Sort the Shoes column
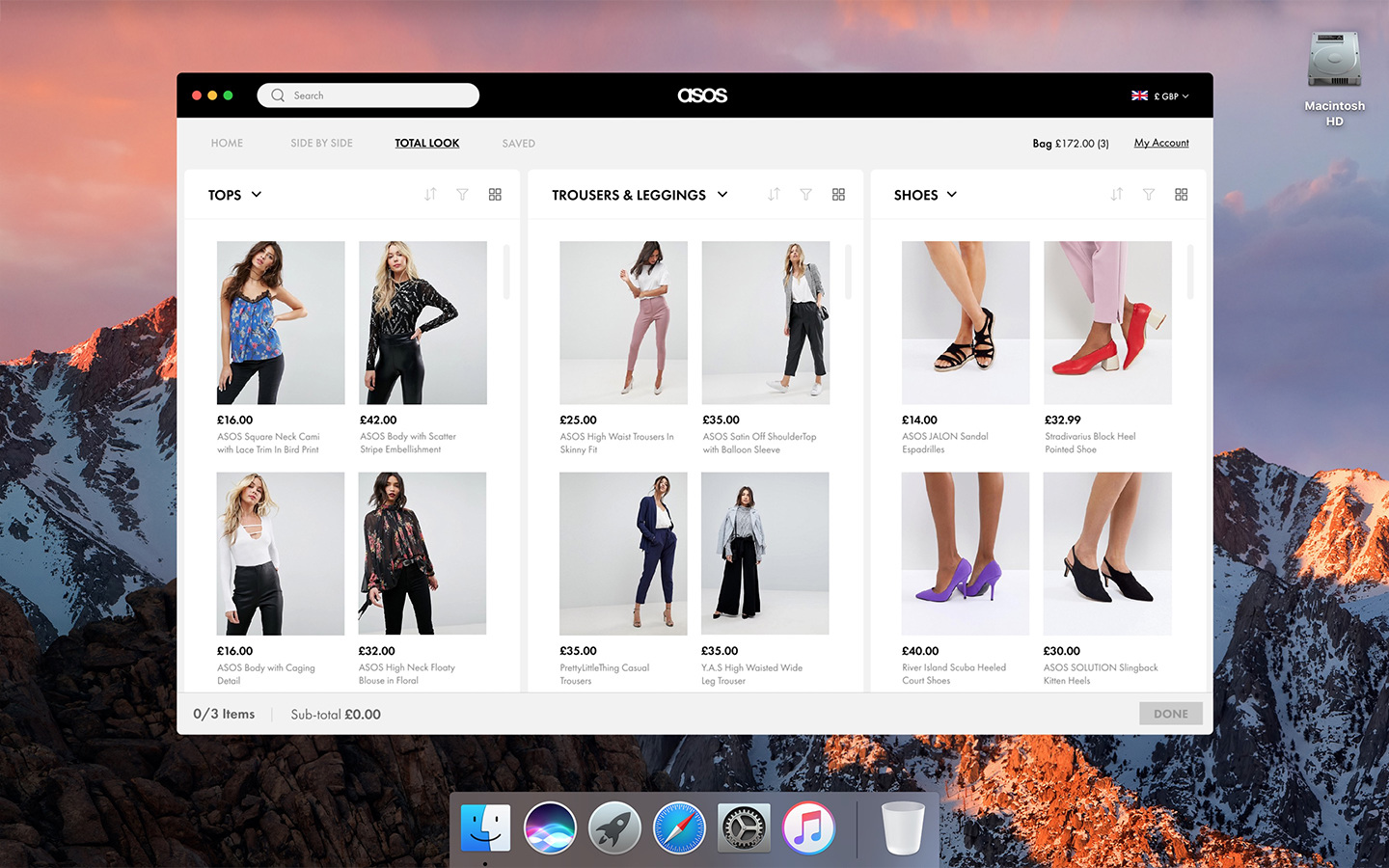This screenshot has height=868, width=1389. (x=1116, y=194)
